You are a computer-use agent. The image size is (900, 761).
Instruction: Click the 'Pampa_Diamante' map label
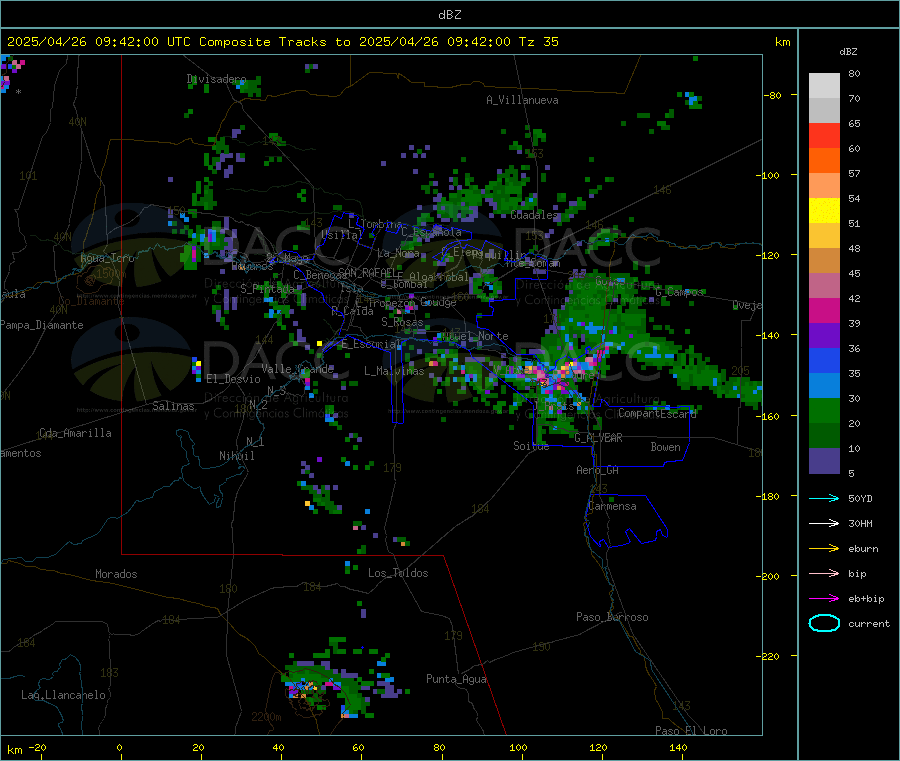[41, 325]
